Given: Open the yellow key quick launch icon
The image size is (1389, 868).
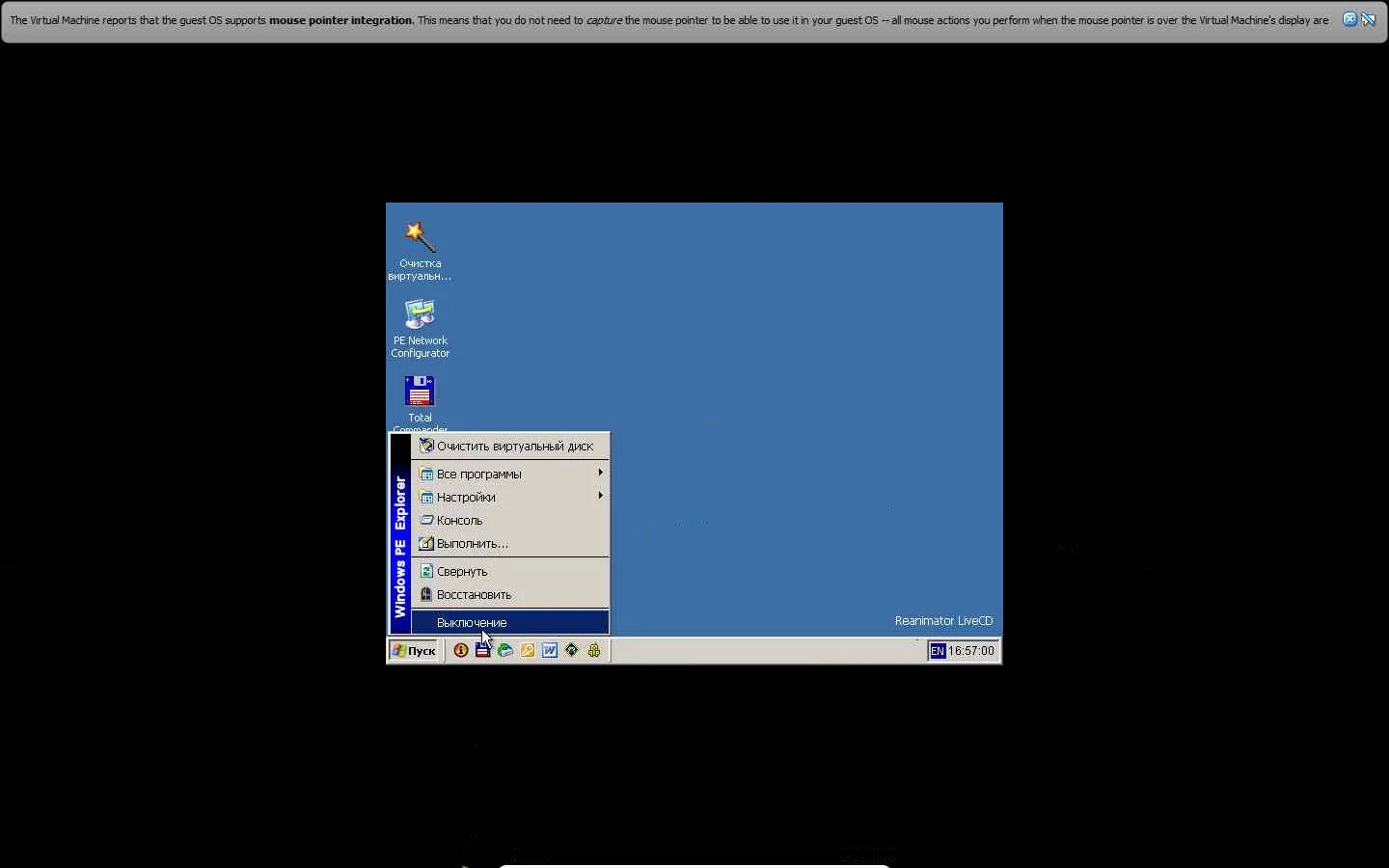Looking at the screenshot, I should pyautogui.click(x=528, y=651).
